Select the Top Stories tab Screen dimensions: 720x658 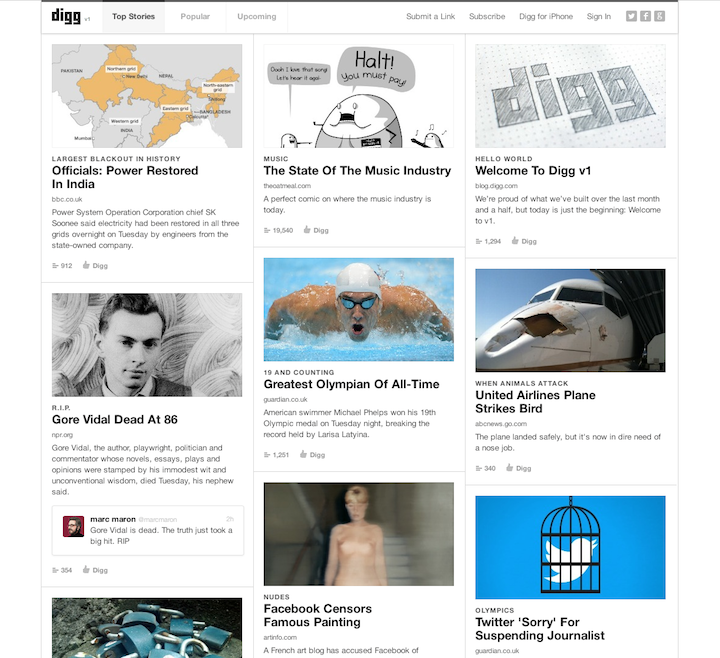(134, 17)
